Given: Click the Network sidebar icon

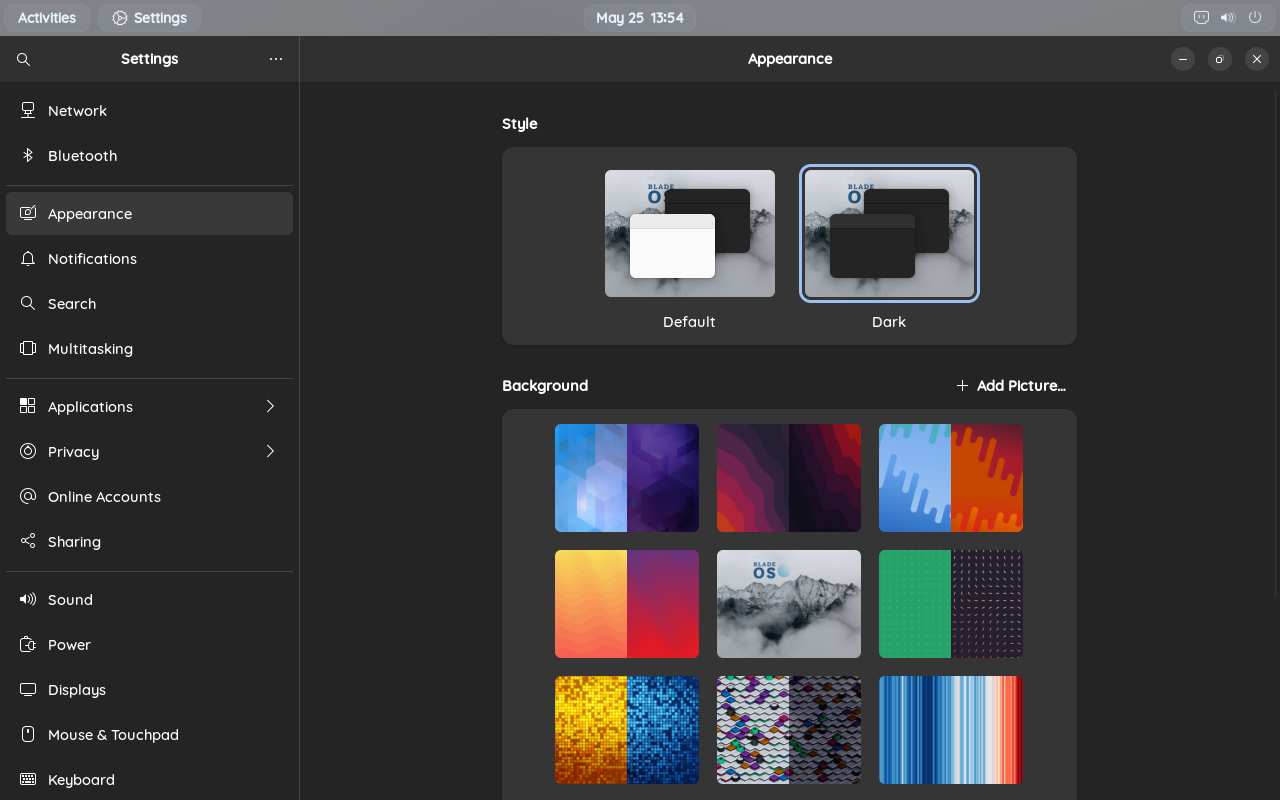Looking at the screenshot, I should coord(28,111).
